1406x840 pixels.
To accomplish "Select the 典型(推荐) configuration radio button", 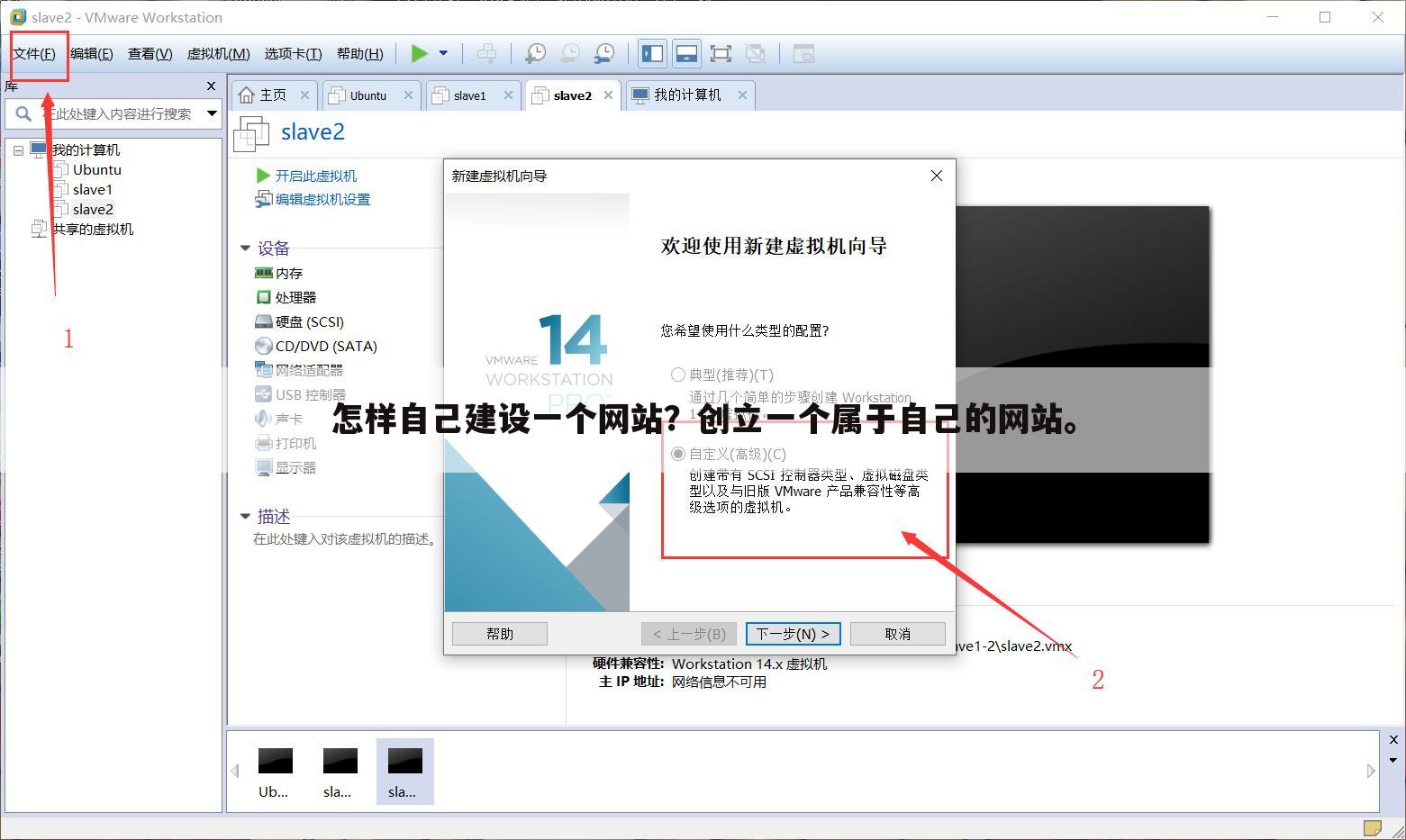I will pos(678,375).
